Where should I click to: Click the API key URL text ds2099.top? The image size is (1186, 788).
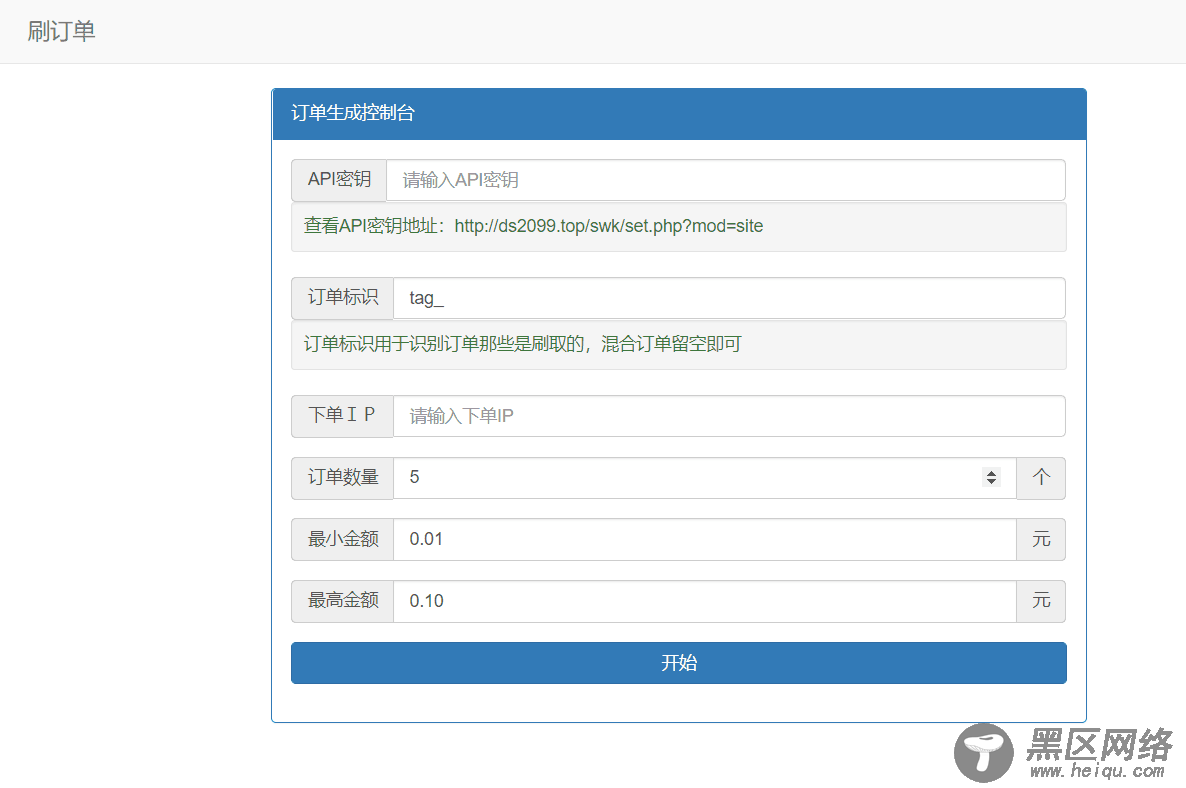(x=609, y=226)
